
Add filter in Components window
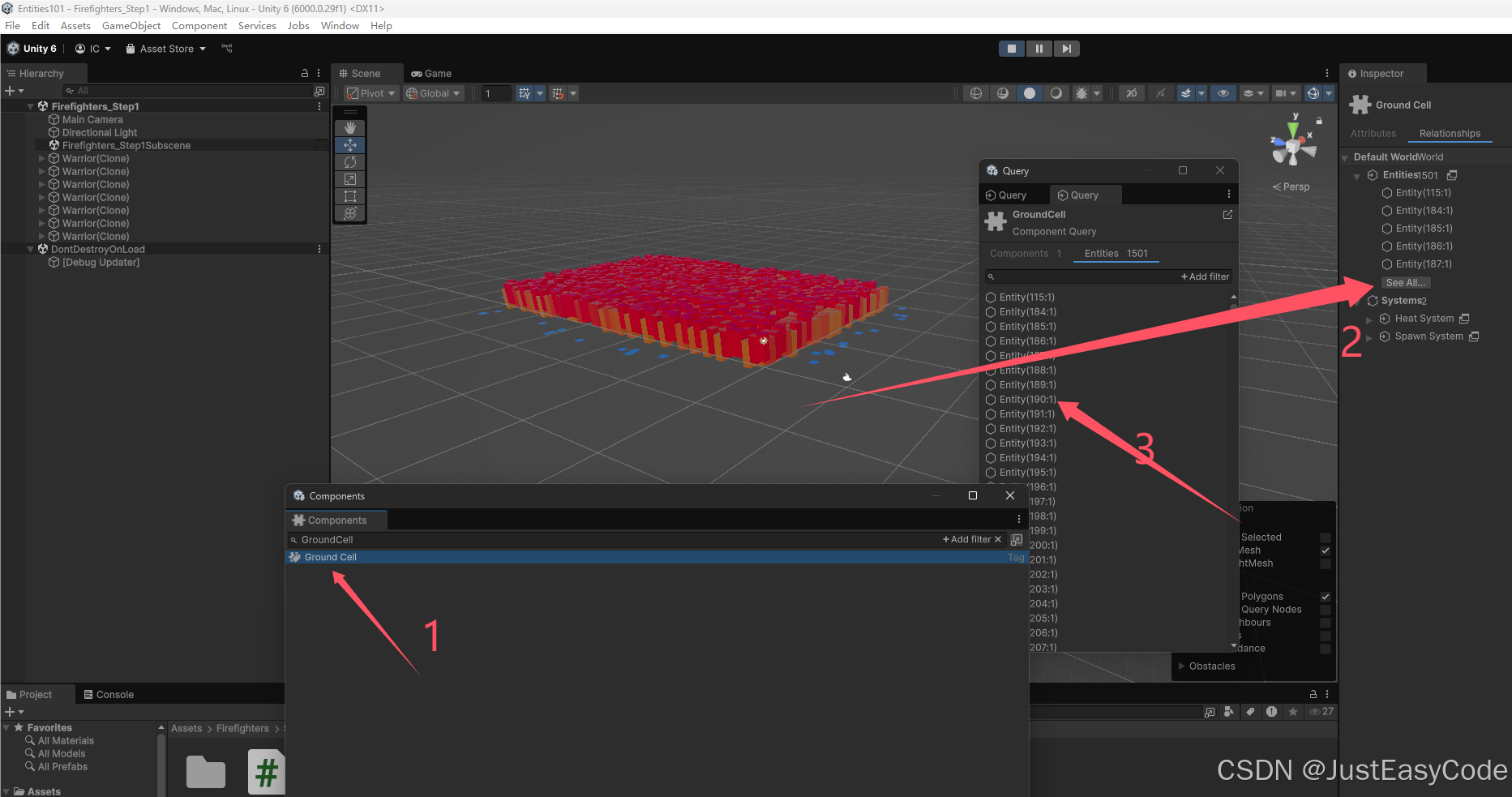click(966, 540)
